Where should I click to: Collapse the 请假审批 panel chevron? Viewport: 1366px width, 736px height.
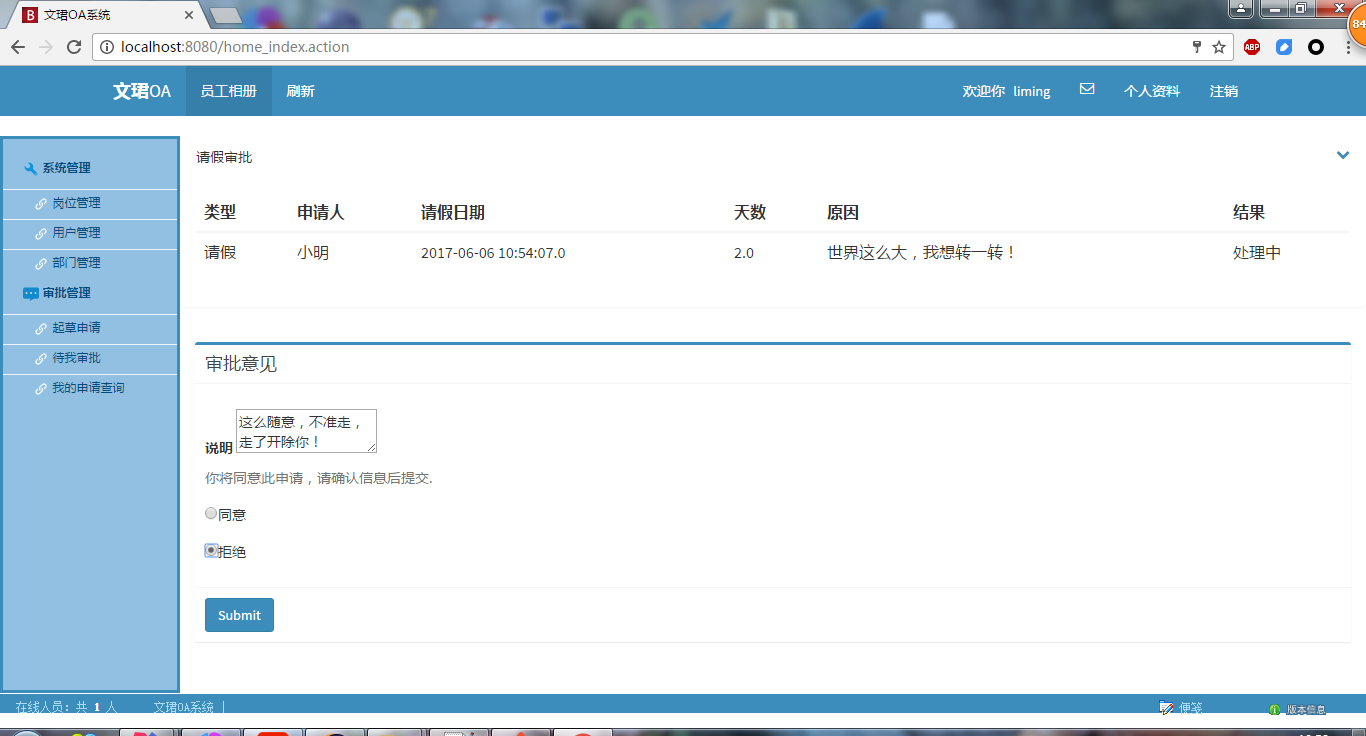1343,155
